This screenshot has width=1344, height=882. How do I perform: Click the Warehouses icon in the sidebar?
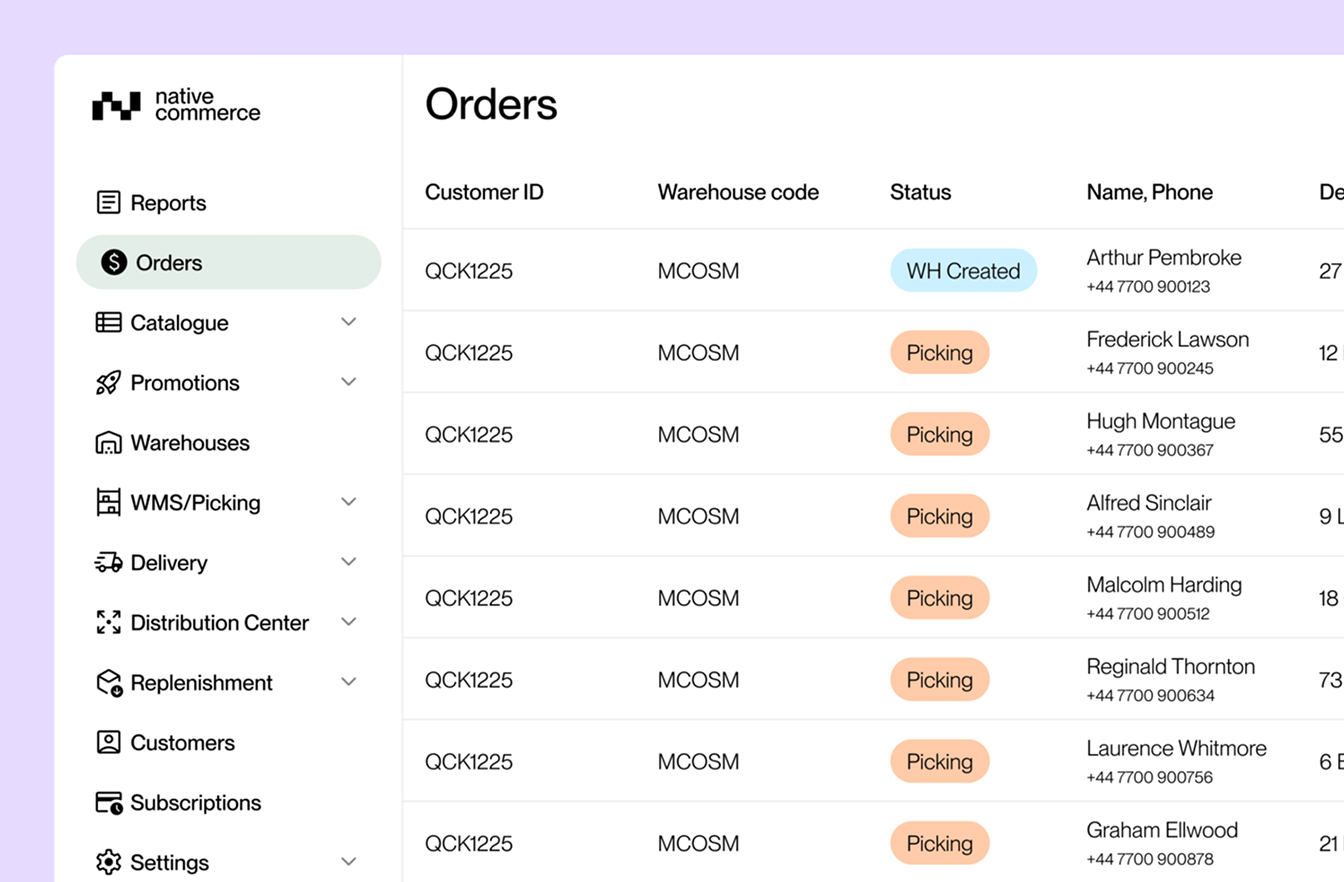[x=108, y=442]
